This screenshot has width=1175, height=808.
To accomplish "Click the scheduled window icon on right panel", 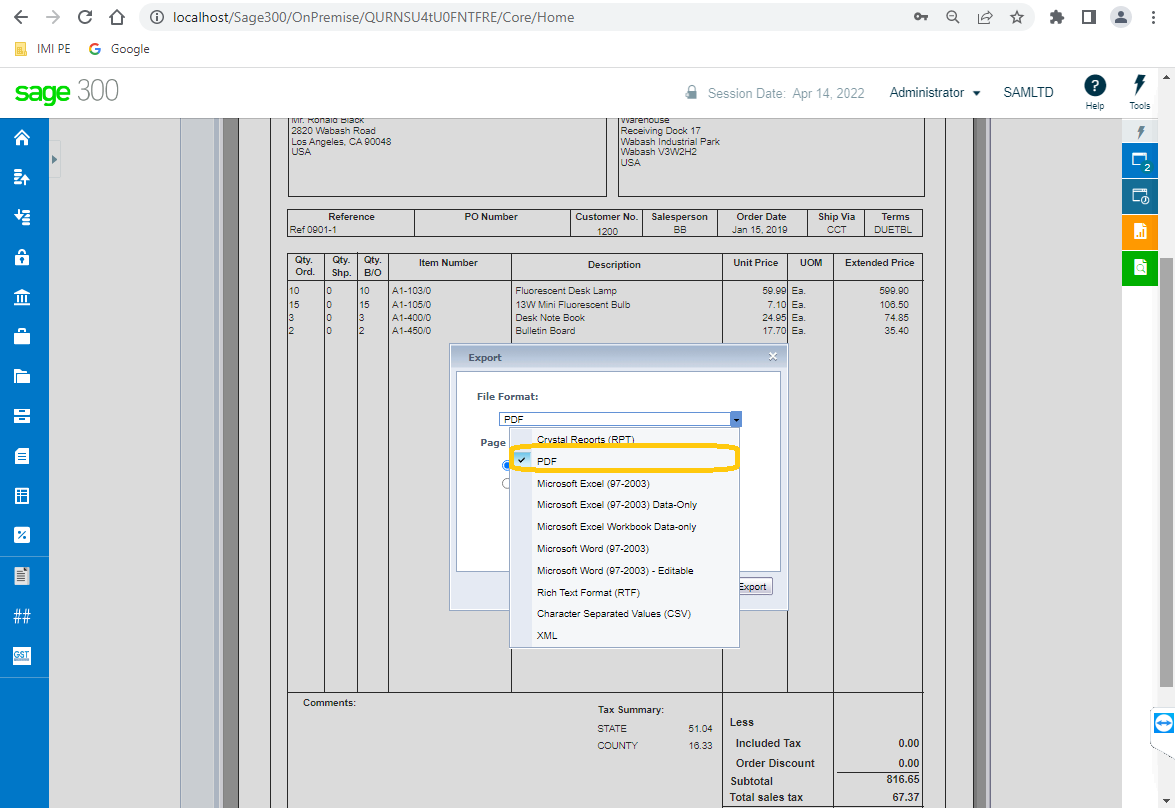I will (1139, 196).
